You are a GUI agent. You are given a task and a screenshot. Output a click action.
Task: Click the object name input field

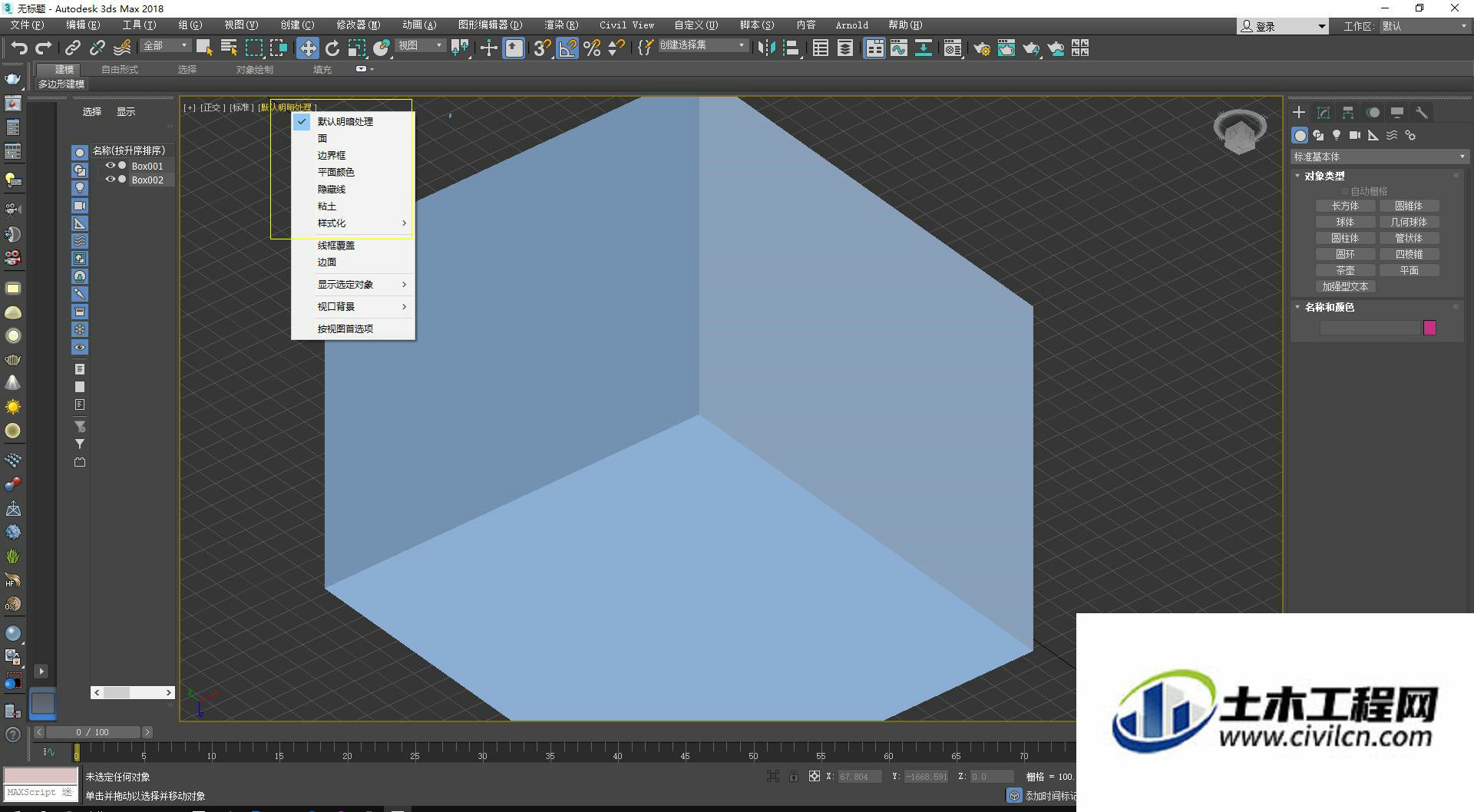(1370, 328)
